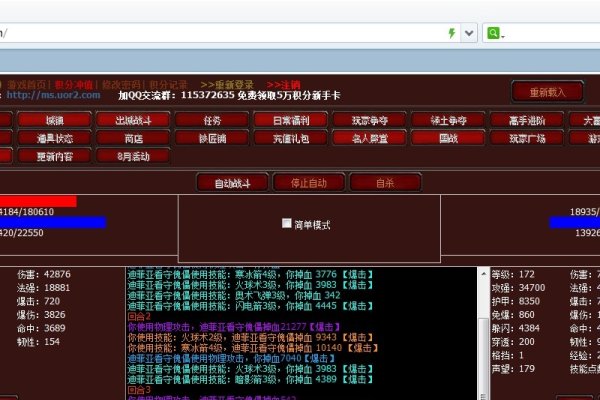600x400 pixels.
Task: Open the 高手进阶 menu button
Action: pyautogui.click(x=527, y=120)
